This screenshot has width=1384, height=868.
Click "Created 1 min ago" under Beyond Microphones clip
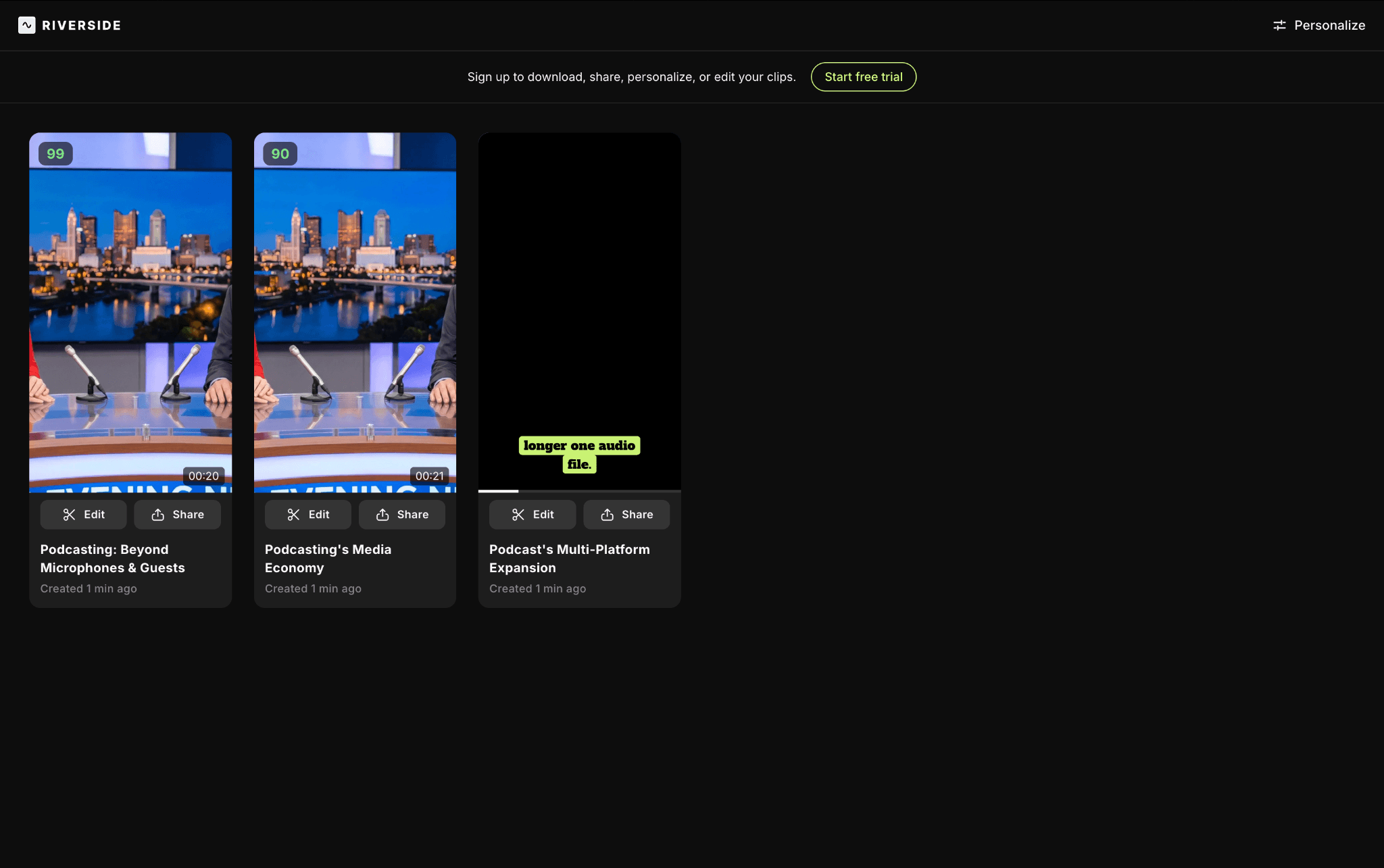[x=89, y=589]
